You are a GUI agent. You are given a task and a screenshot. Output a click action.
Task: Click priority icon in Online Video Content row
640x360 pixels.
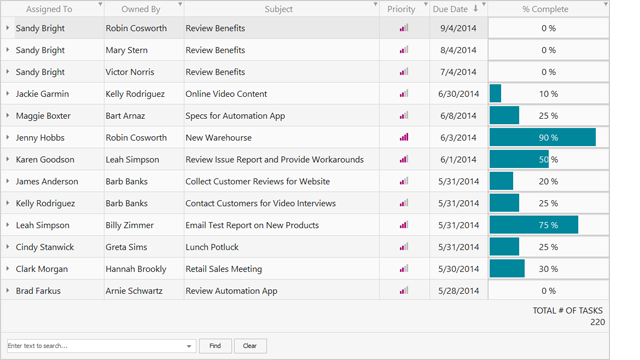(404, 93)
